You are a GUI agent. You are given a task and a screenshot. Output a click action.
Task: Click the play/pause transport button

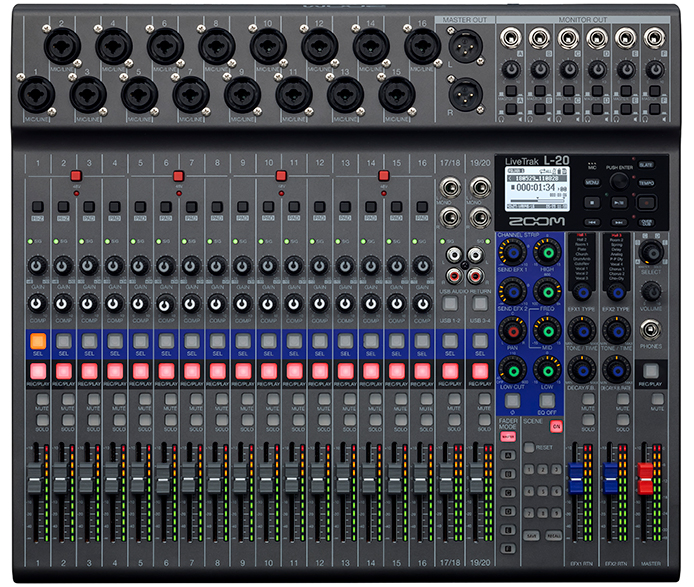coord(619,203)
